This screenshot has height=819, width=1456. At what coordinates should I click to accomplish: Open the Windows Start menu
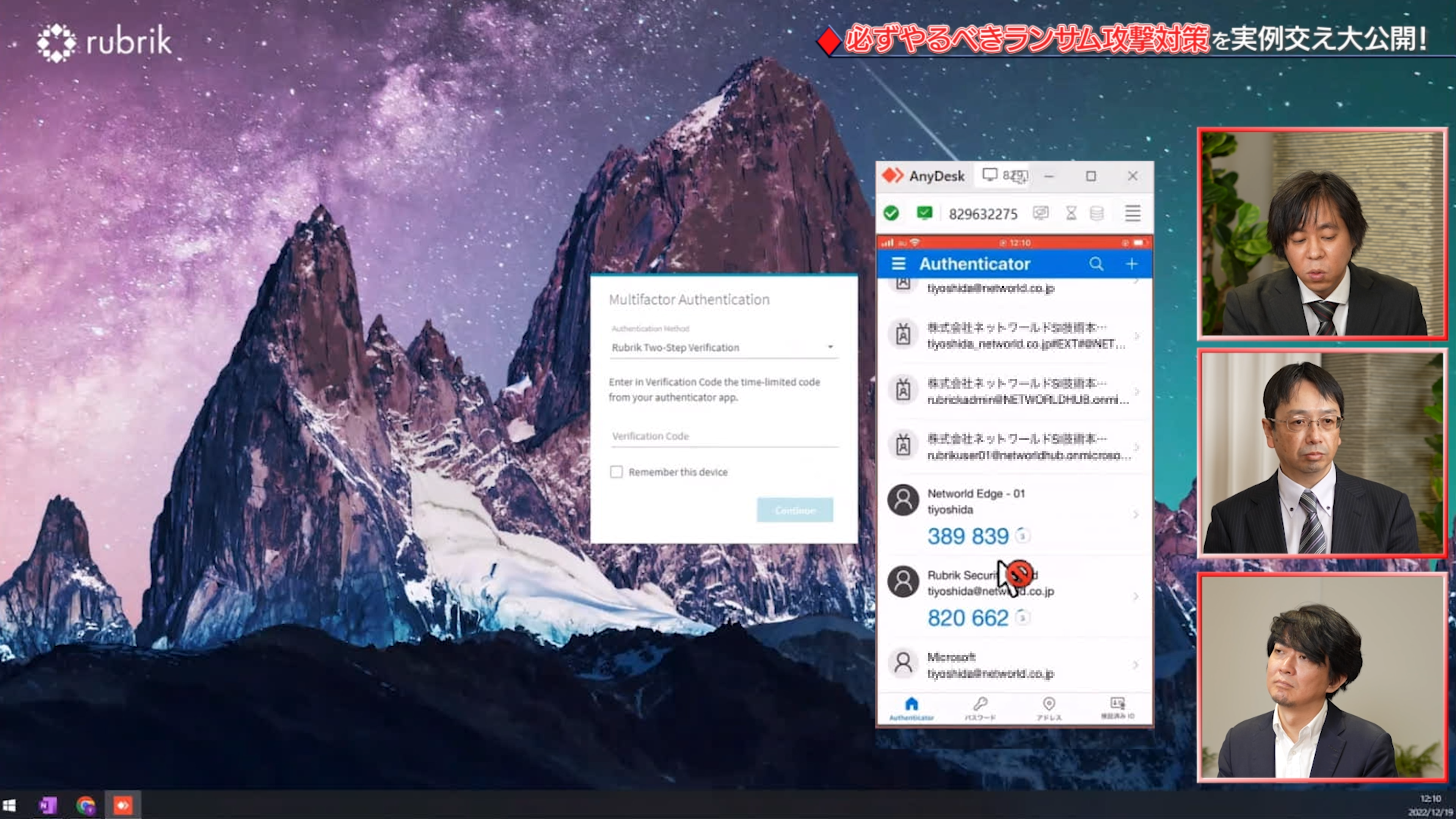coord(9,805)
